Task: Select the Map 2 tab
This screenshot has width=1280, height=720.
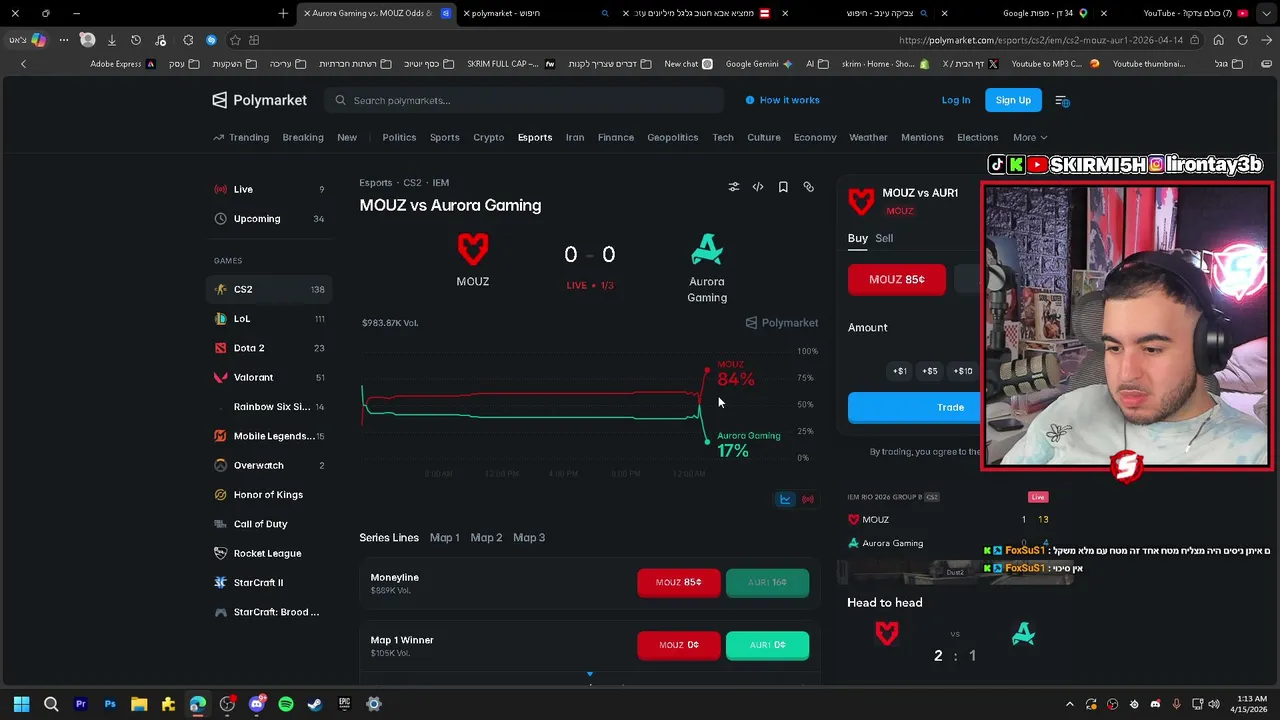Action: tap(486, 538)
